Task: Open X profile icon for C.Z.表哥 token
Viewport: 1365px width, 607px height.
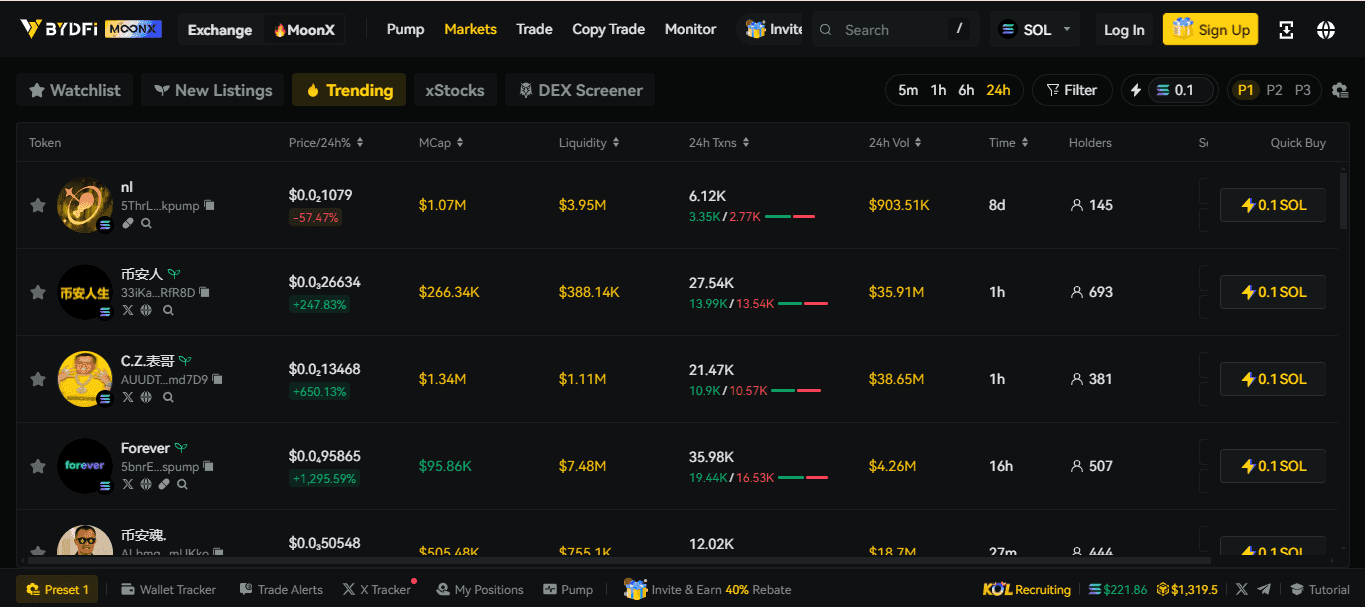Action: pyautogui.click(x=128, y=397)
